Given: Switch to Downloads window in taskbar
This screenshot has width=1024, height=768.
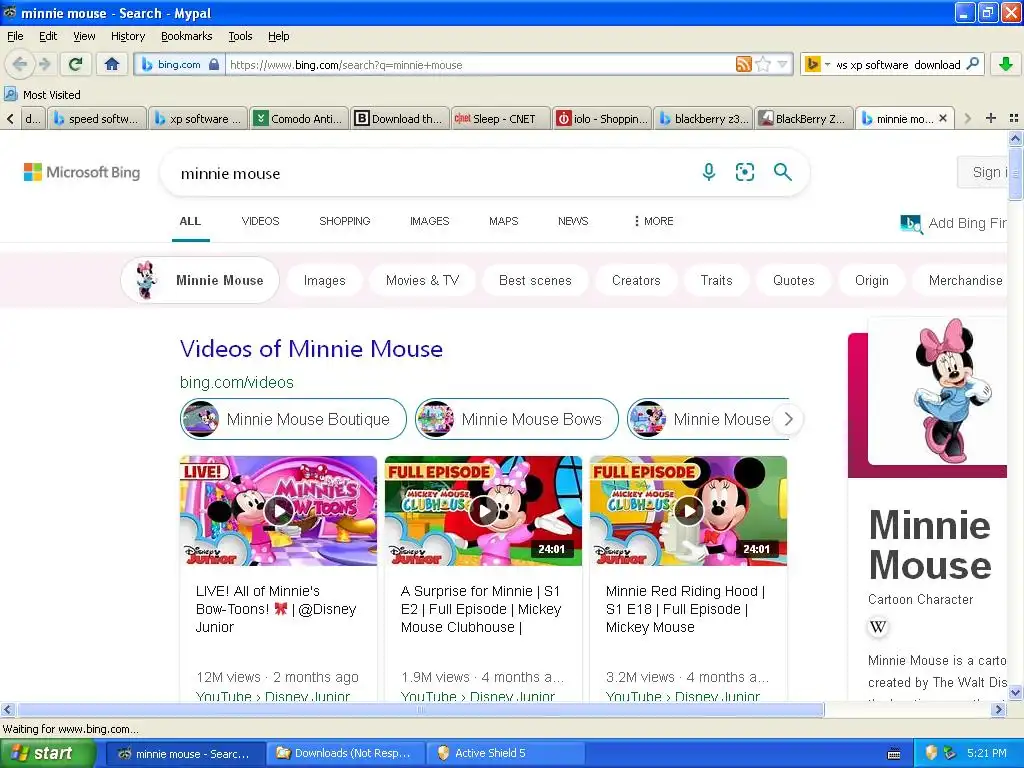Looking at the screenshot, I should tap(345, 754).
